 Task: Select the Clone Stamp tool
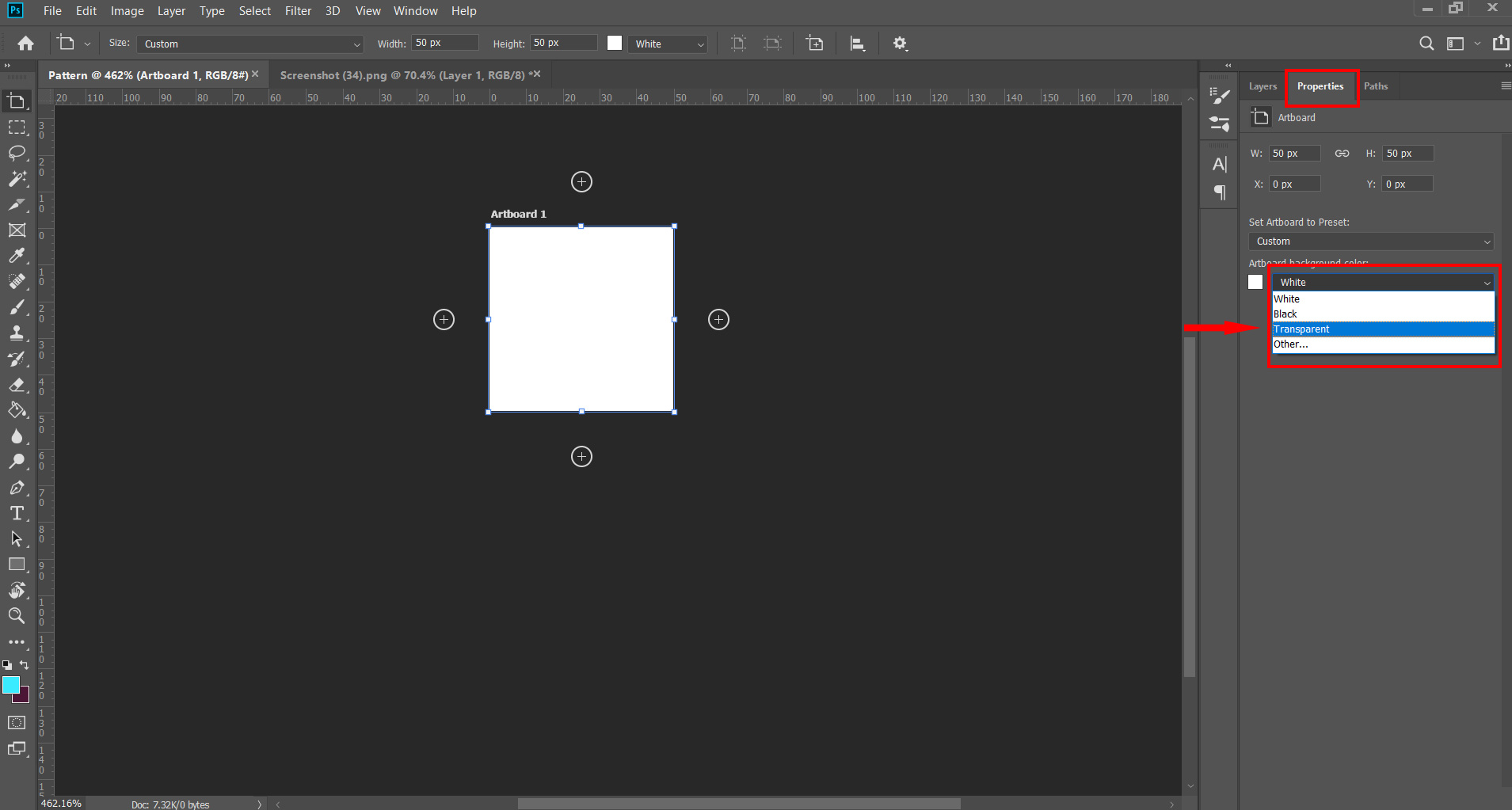17,333
